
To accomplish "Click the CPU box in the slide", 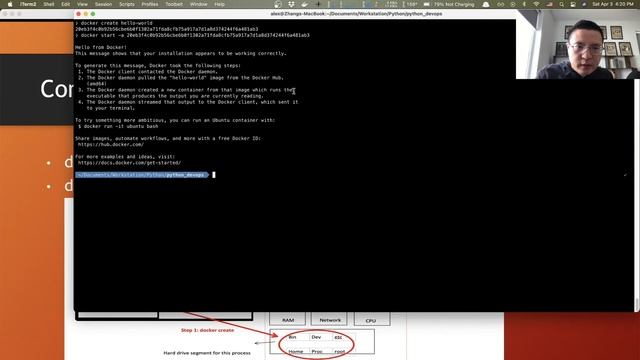I will [x=371, y=320].
